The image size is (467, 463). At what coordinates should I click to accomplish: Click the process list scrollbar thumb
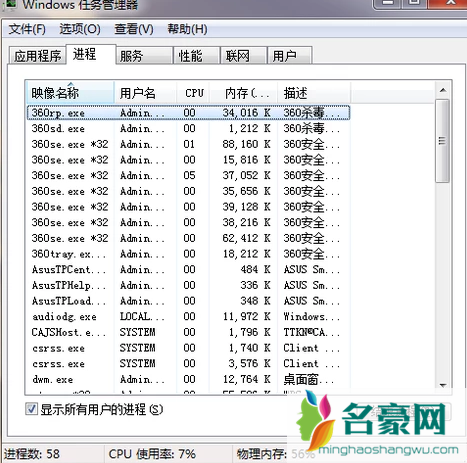(443, 141)
